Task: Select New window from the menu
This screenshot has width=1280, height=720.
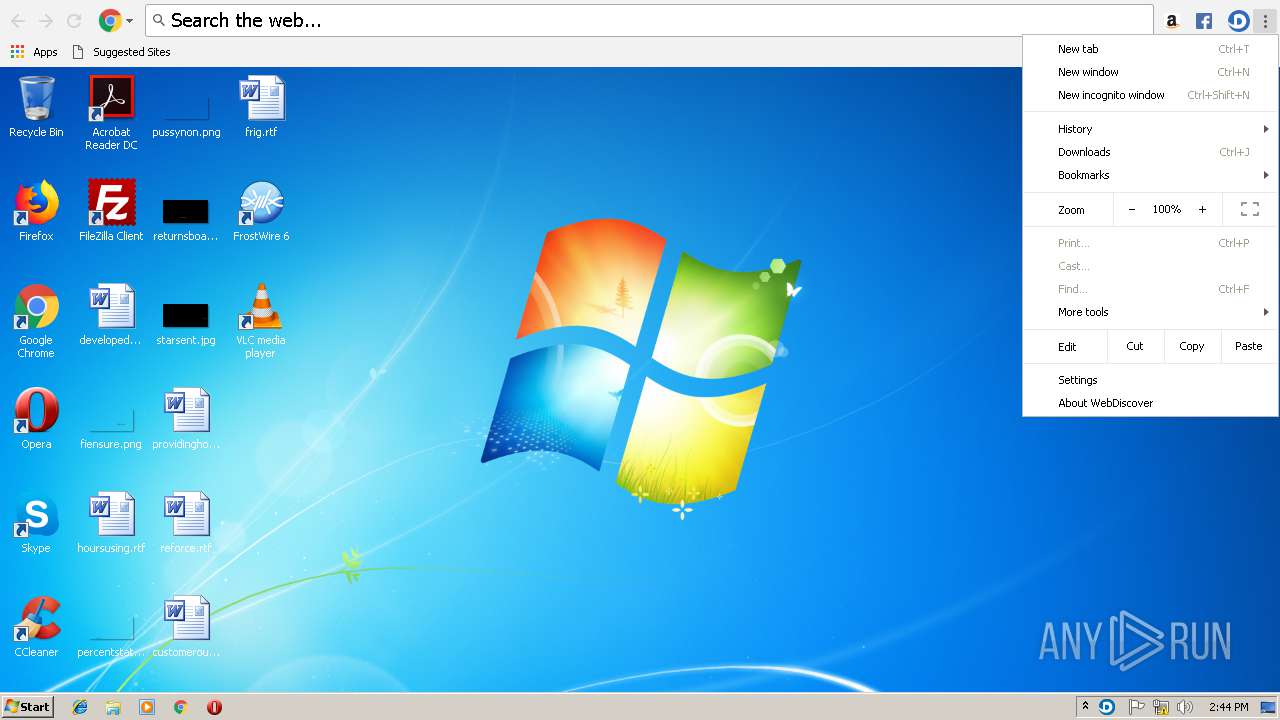Action: tap(1150, 72)
